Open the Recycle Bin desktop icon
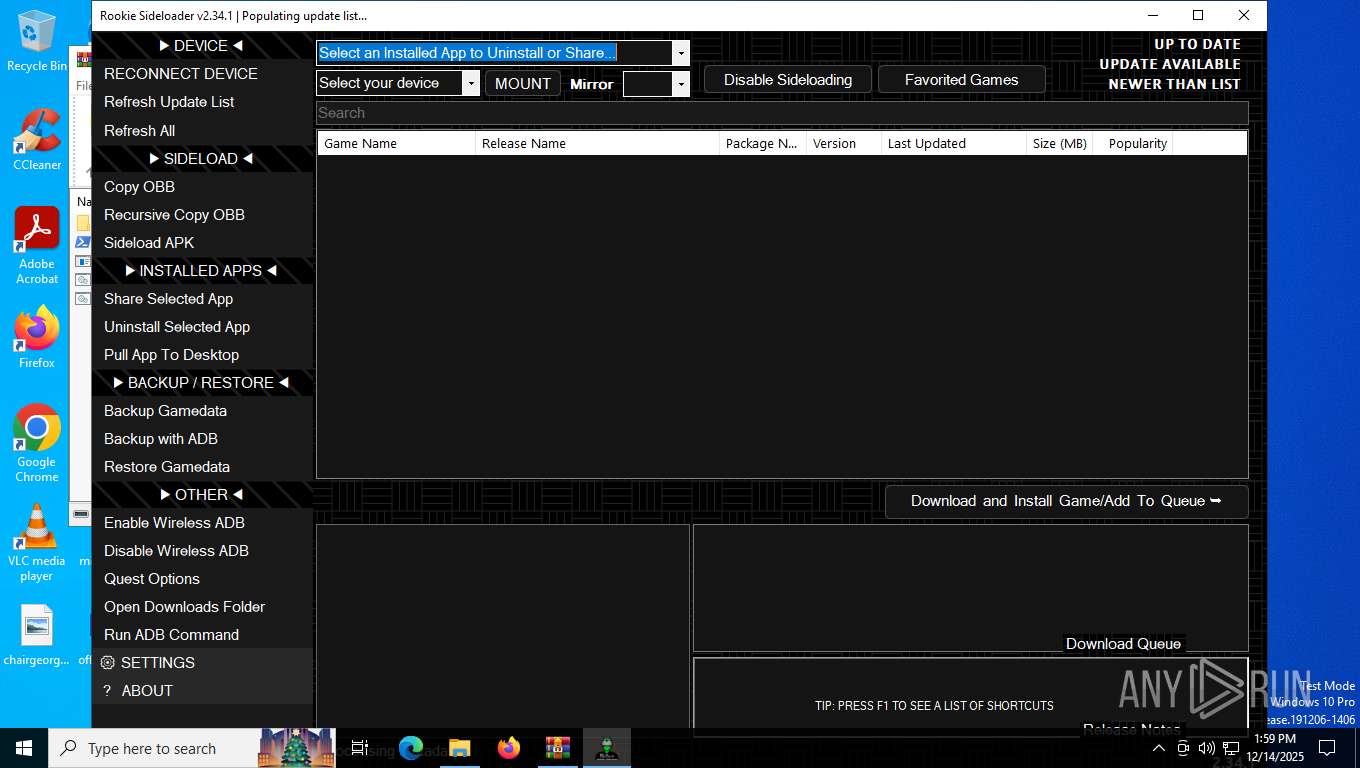This screenshot has width=1360, height=768. (37, 40)
